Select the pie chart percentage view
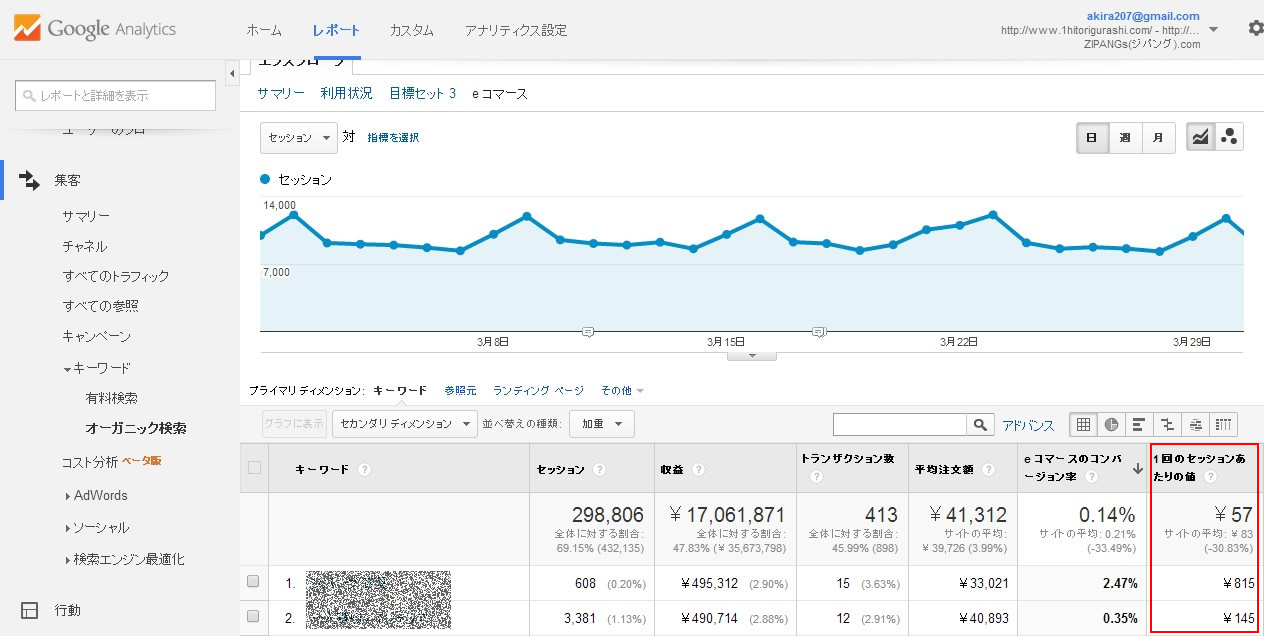The height and width of the screenshot is (636, 1264). click(1111, 425)
